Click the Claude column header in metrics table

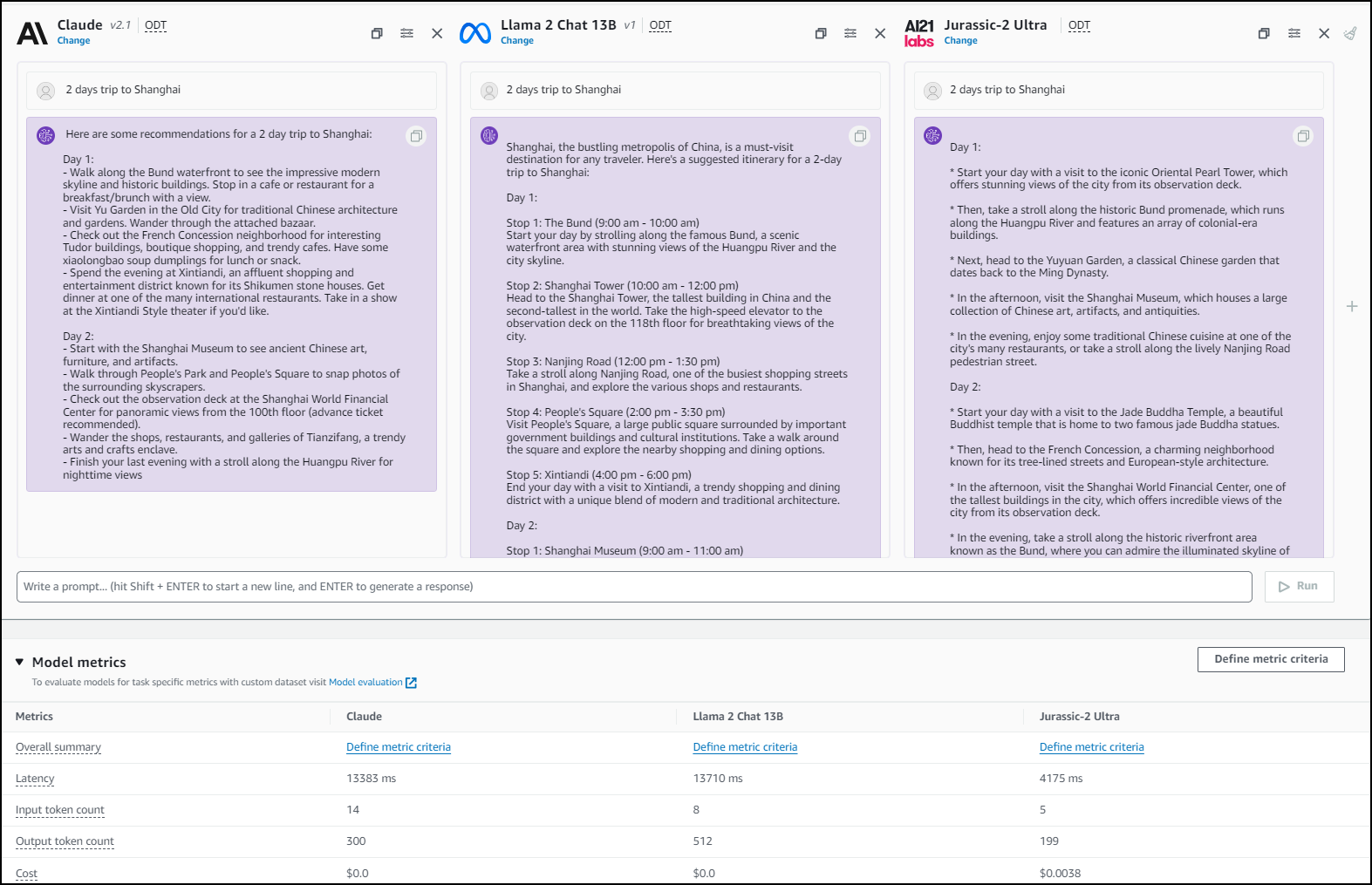coord(364,717)
